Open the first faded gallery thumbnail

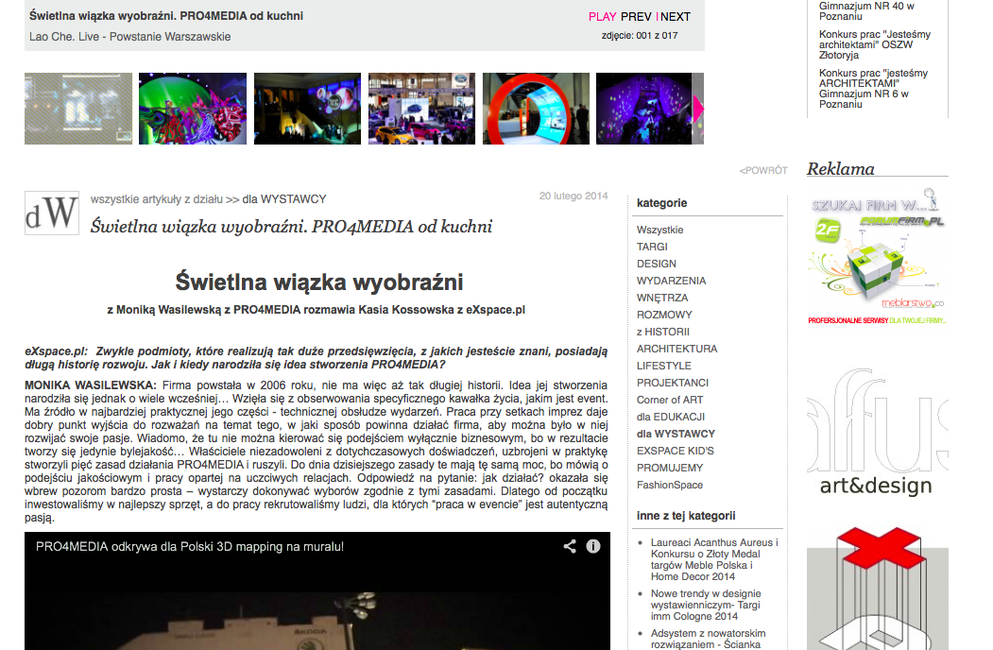(79, 109)
